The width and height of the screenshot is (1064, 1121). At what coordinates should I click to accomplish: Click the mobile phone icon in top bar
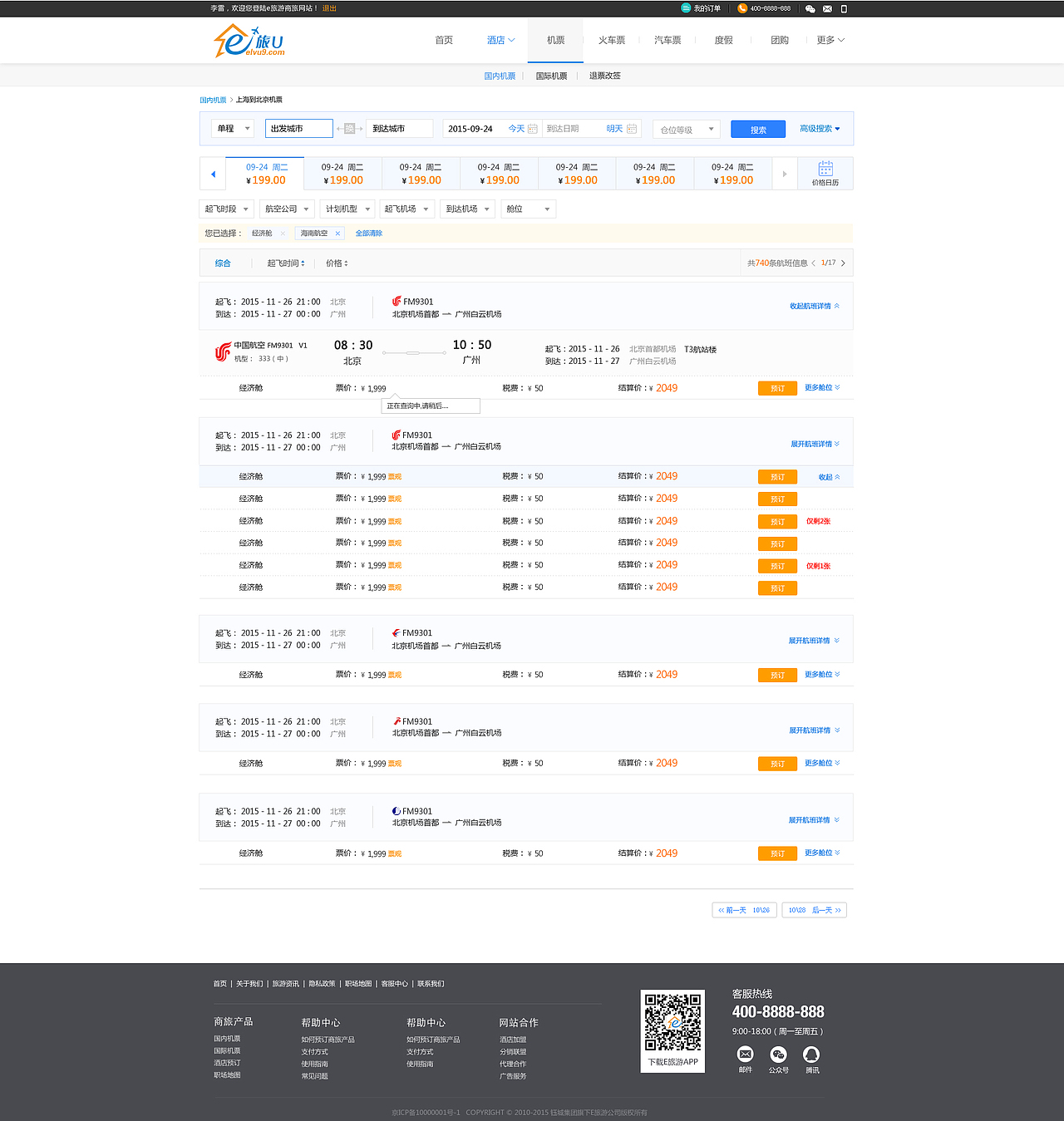(x=844, y=8)
